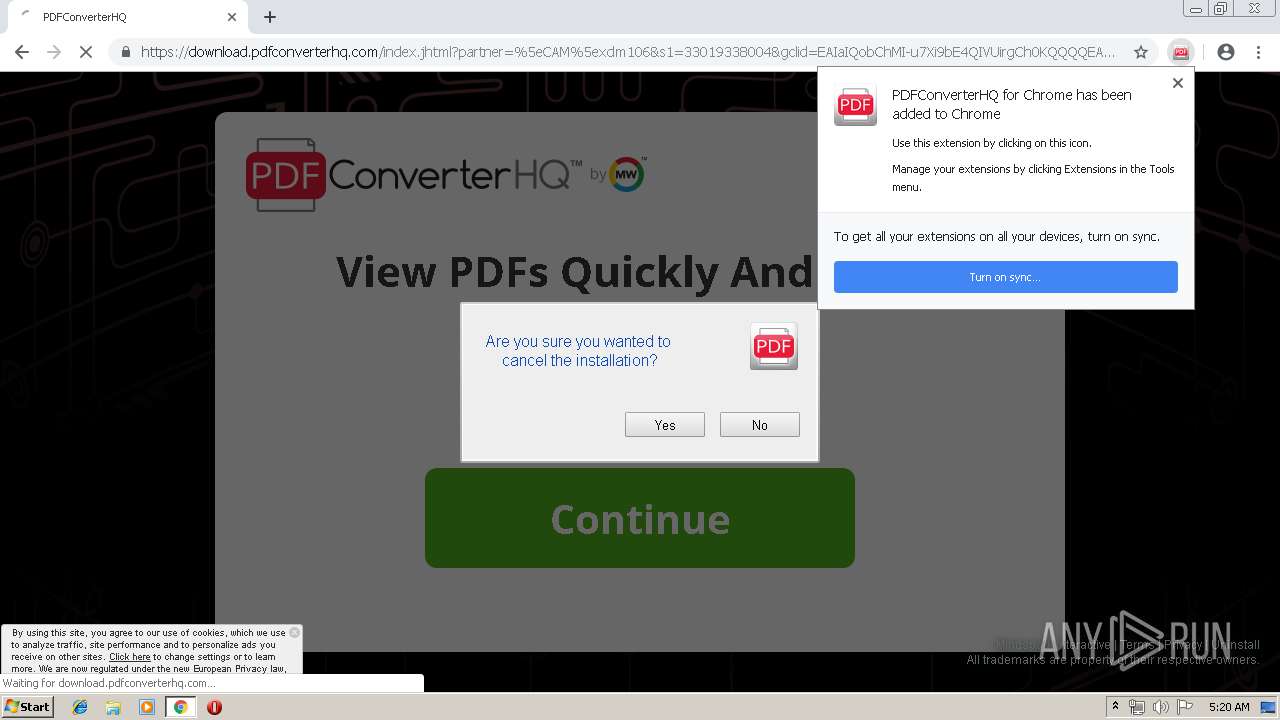Open the red Opera taskbar icon

click(x=214, y=707)
